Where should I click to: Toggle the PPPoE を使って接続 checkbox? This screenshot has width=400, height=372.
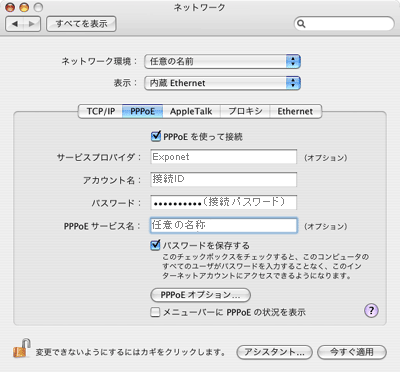[156, 136]
